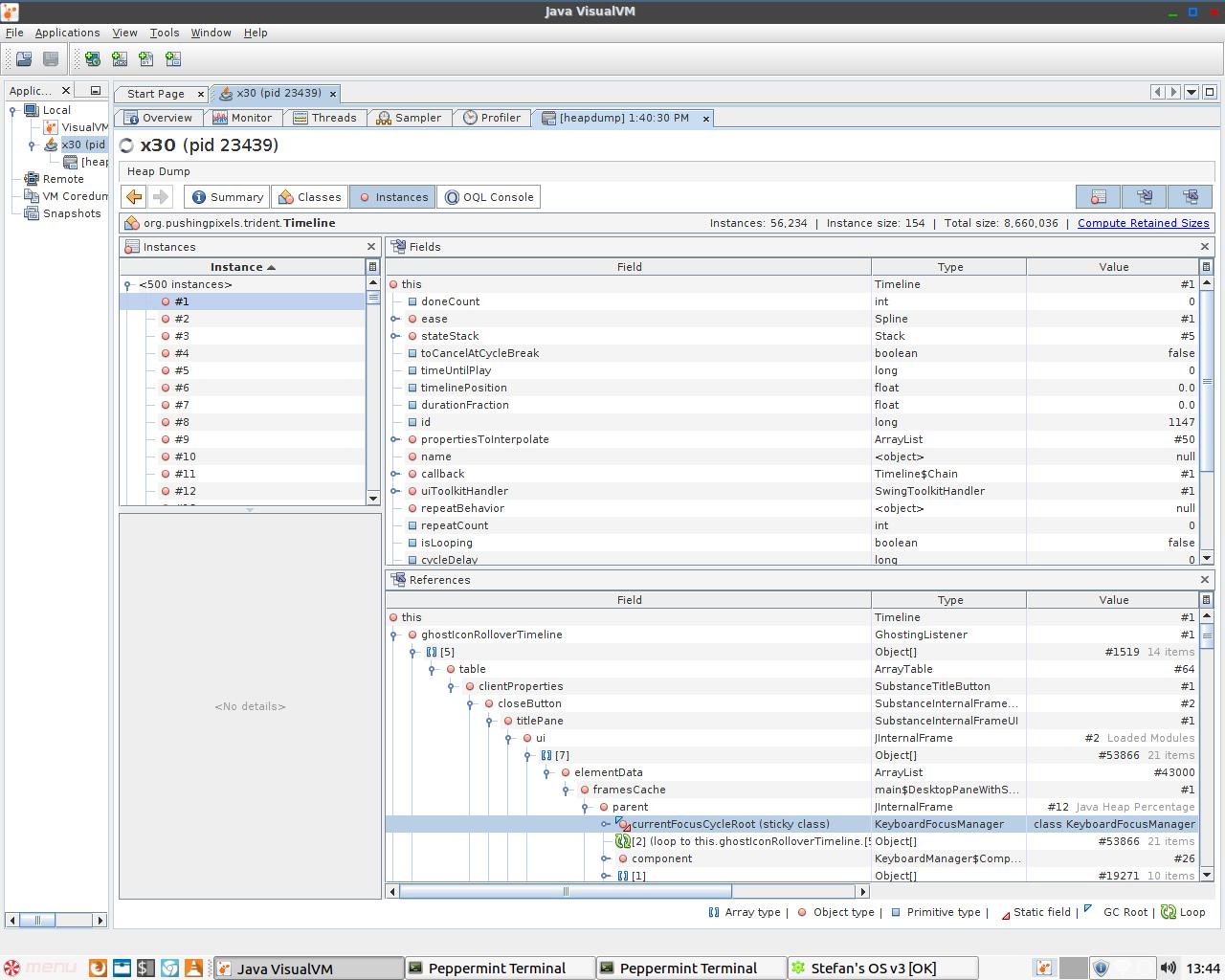Switch to the Threads tab
Image resolution: width=1225 pixels, height=980 pixels.
click(x=324, y=118)
